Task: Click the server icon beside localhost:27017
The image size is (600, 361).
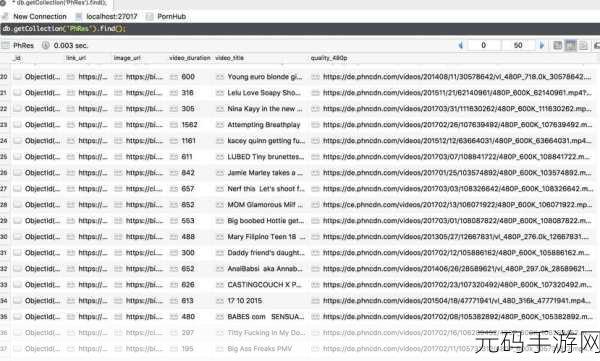Action: pos(79,16)
